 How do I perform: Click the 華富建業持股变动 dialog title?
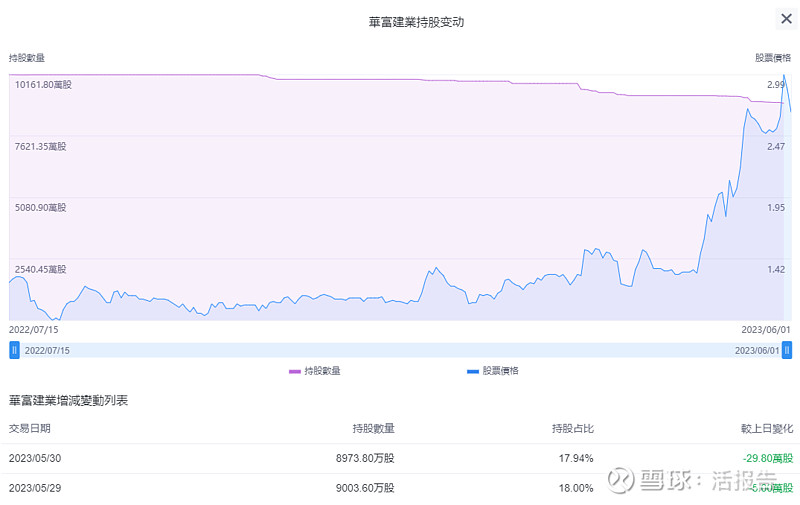pos(416,22)
